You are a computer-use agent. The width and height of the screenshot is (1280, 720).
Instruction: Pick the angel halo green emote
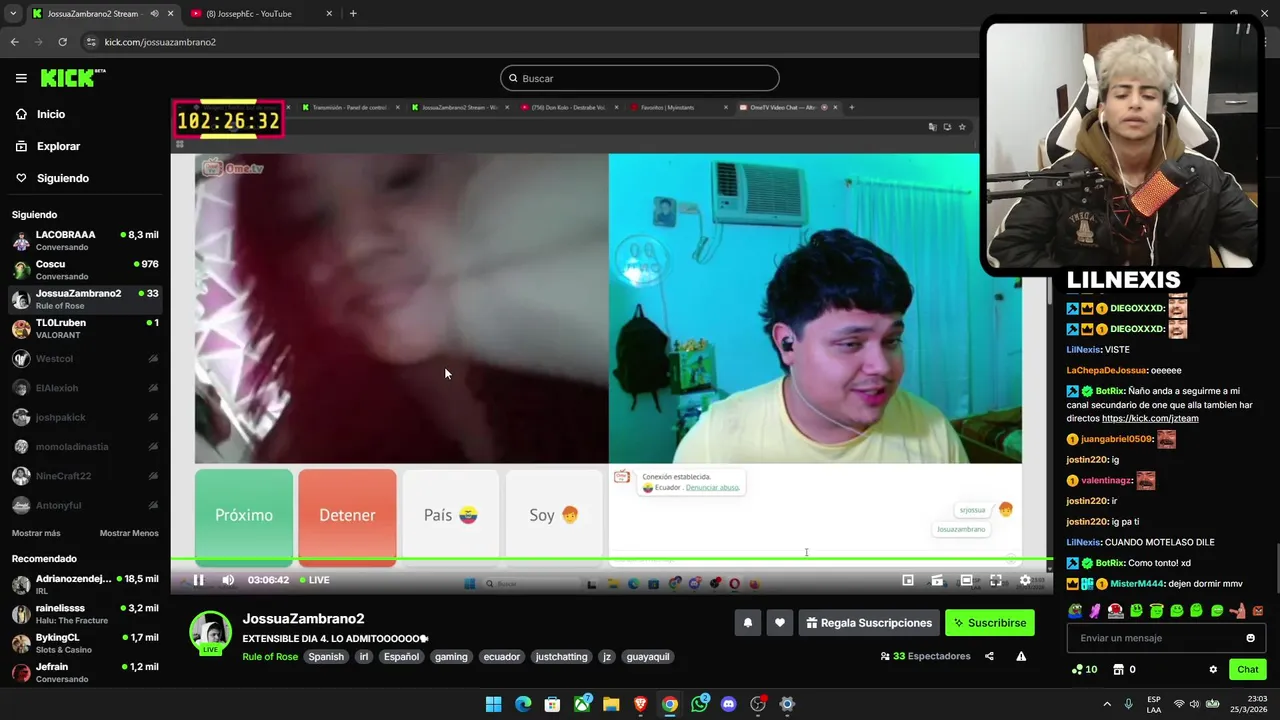click(x=1156, y=611)
